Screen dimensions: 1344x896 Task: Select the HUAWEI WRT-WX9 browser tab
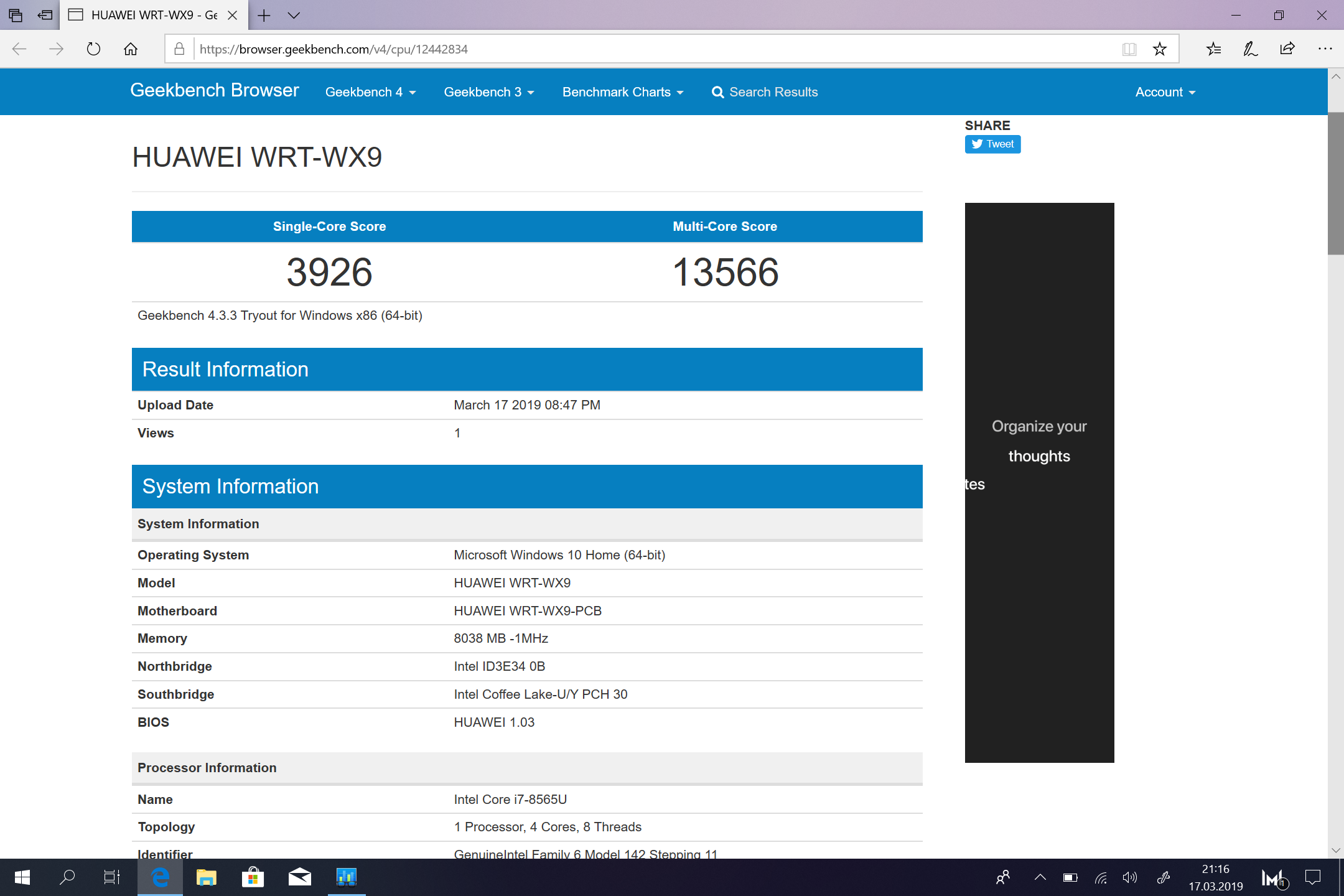pyautogui.click(x=154, y=15)
